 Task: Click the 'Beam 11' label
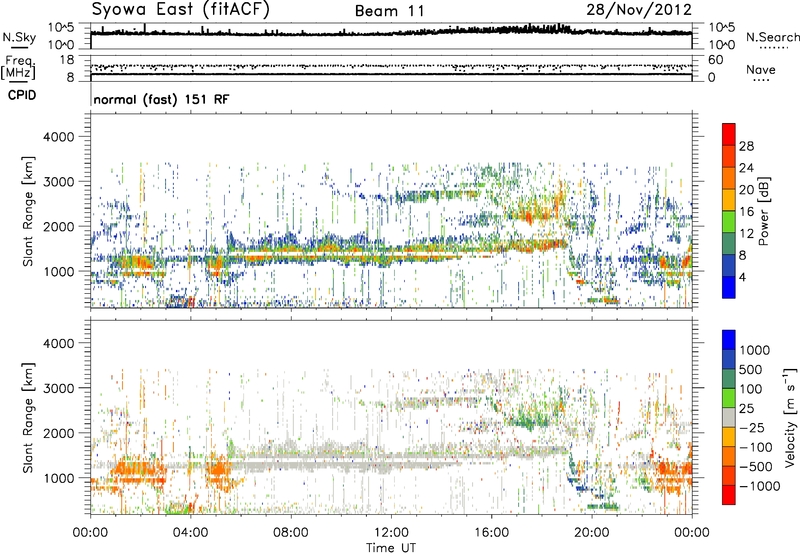tap(389, 11)
